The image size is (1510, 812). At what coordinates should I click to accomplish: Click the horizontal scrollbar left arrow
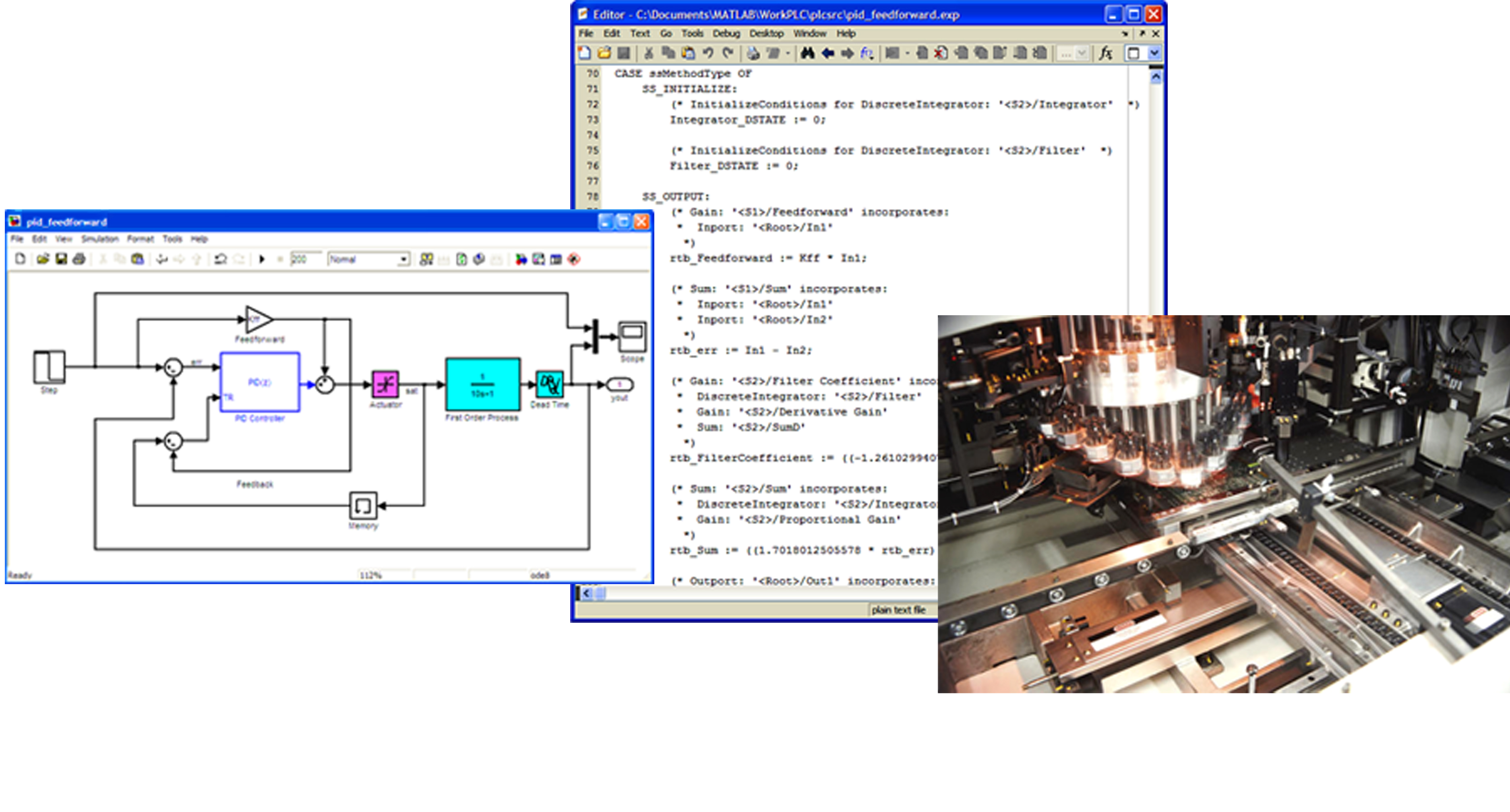(x=586, y=593)
